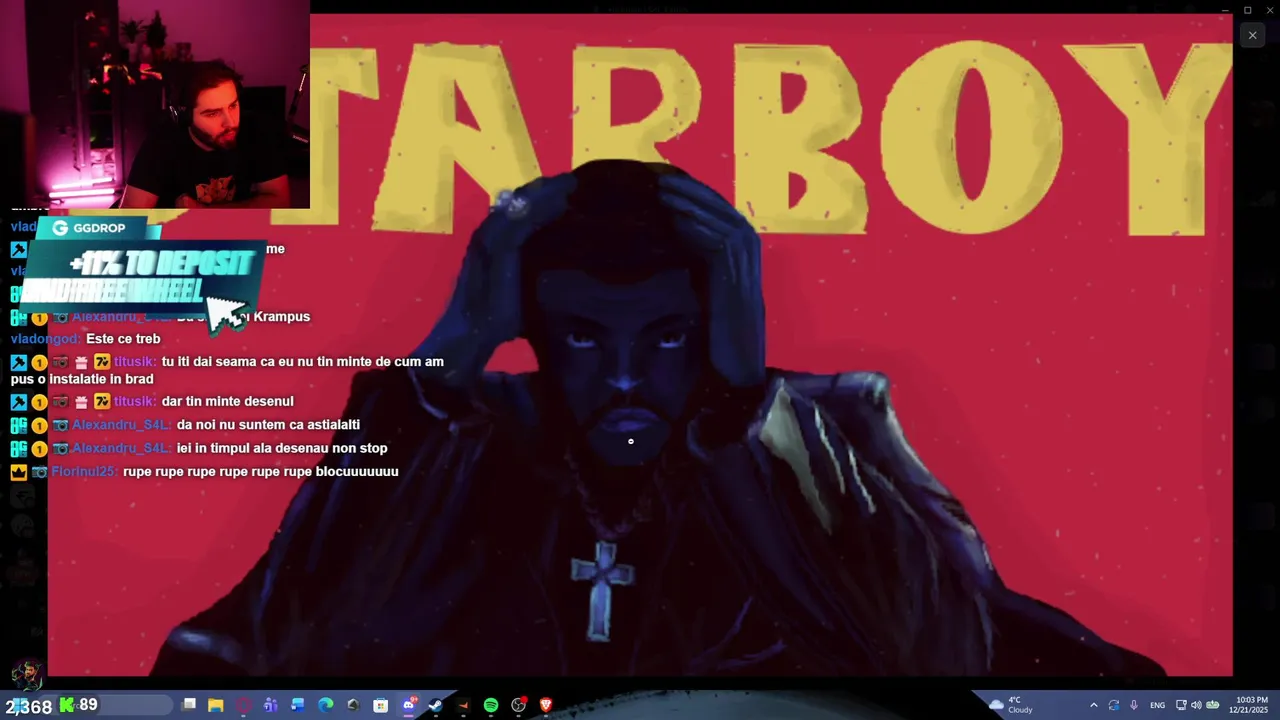
Task: Open Microsoft Teams taskbar icon
Action: point(270,705)
